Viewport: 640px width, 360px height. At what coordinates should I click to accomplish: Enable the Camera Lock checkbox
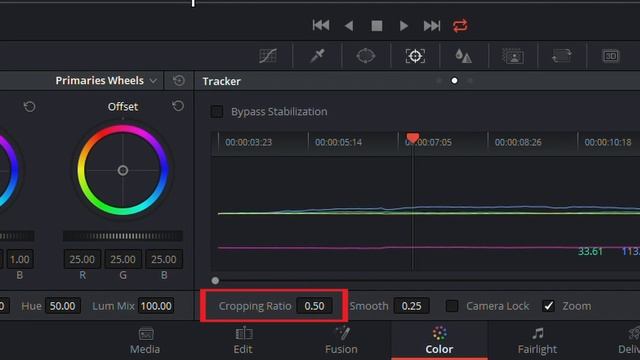tap(452, 306)
